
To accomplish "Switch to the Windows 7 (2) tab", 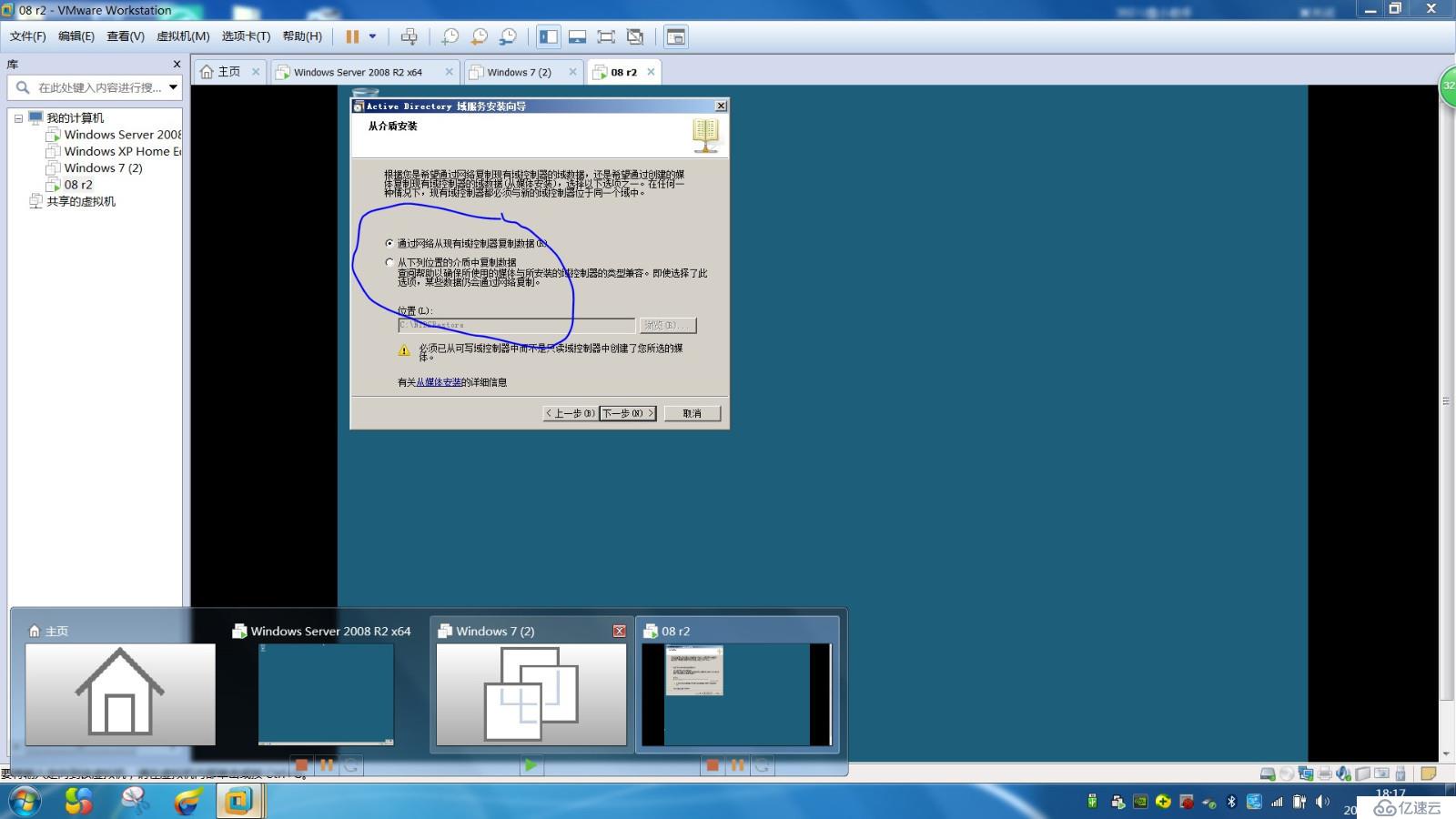I will [519, 72].
